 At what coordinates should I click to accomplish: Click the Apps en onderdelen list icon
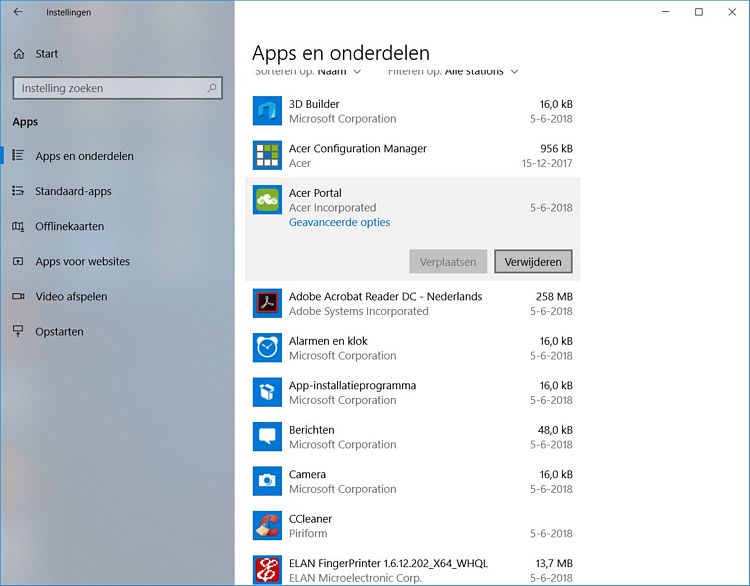[18, 155]
